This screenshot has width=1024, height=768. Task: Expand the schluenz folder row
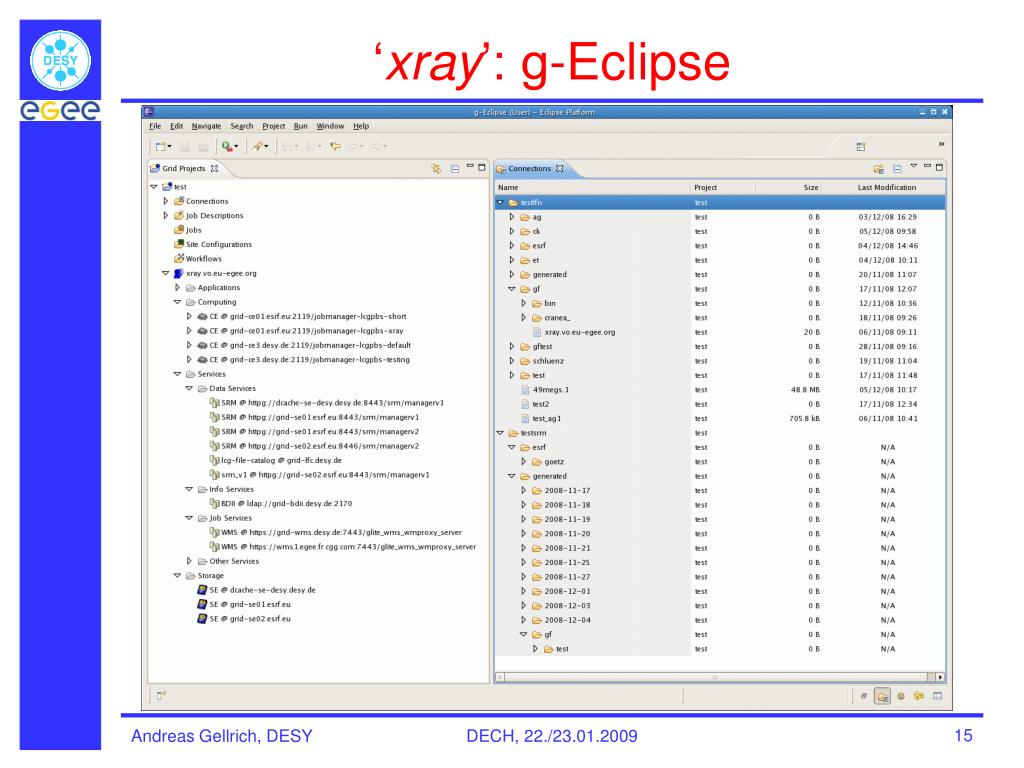[x=512, y=360]
